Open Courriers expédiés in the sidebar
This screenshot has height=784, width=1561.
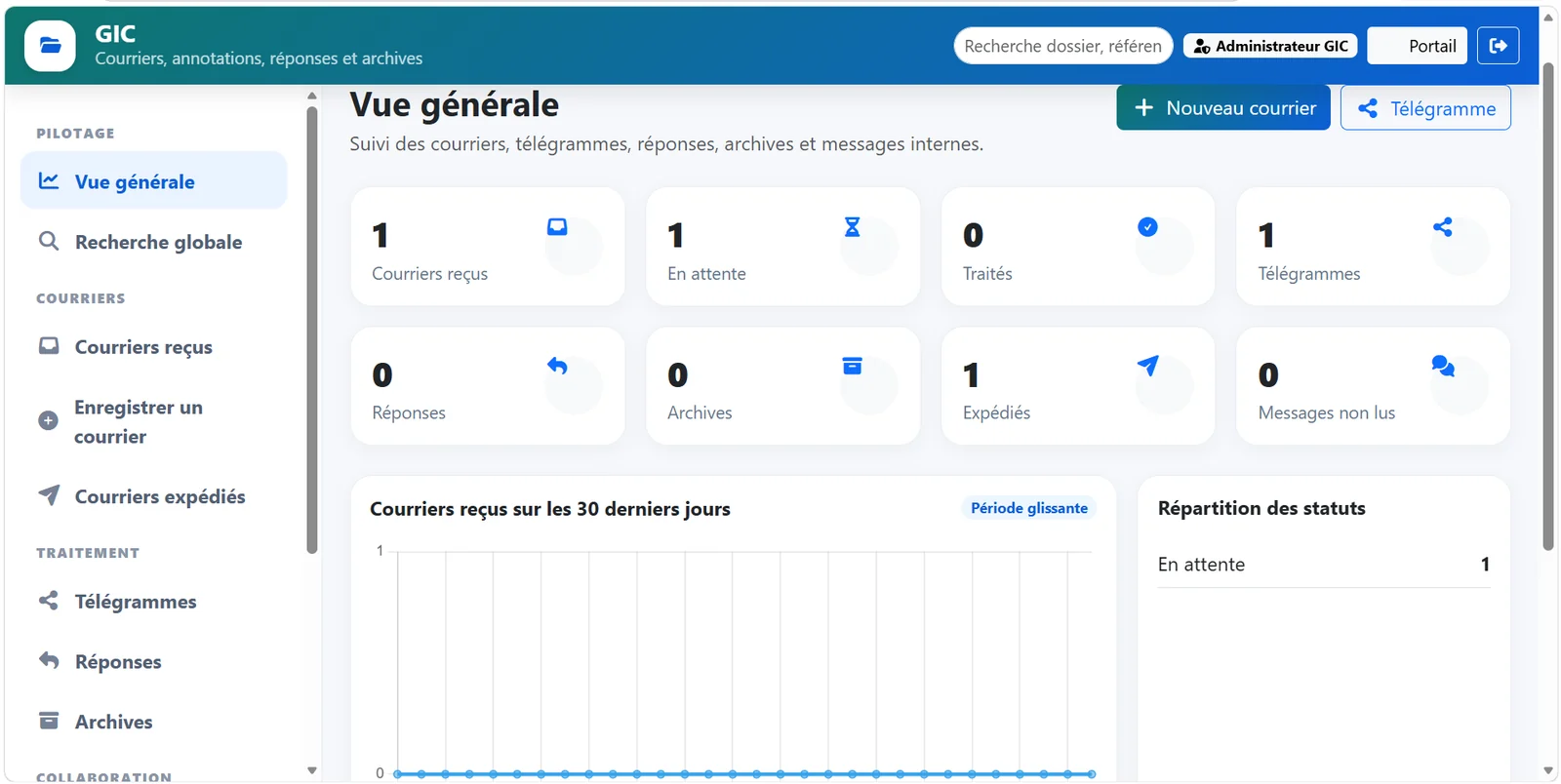153,496
